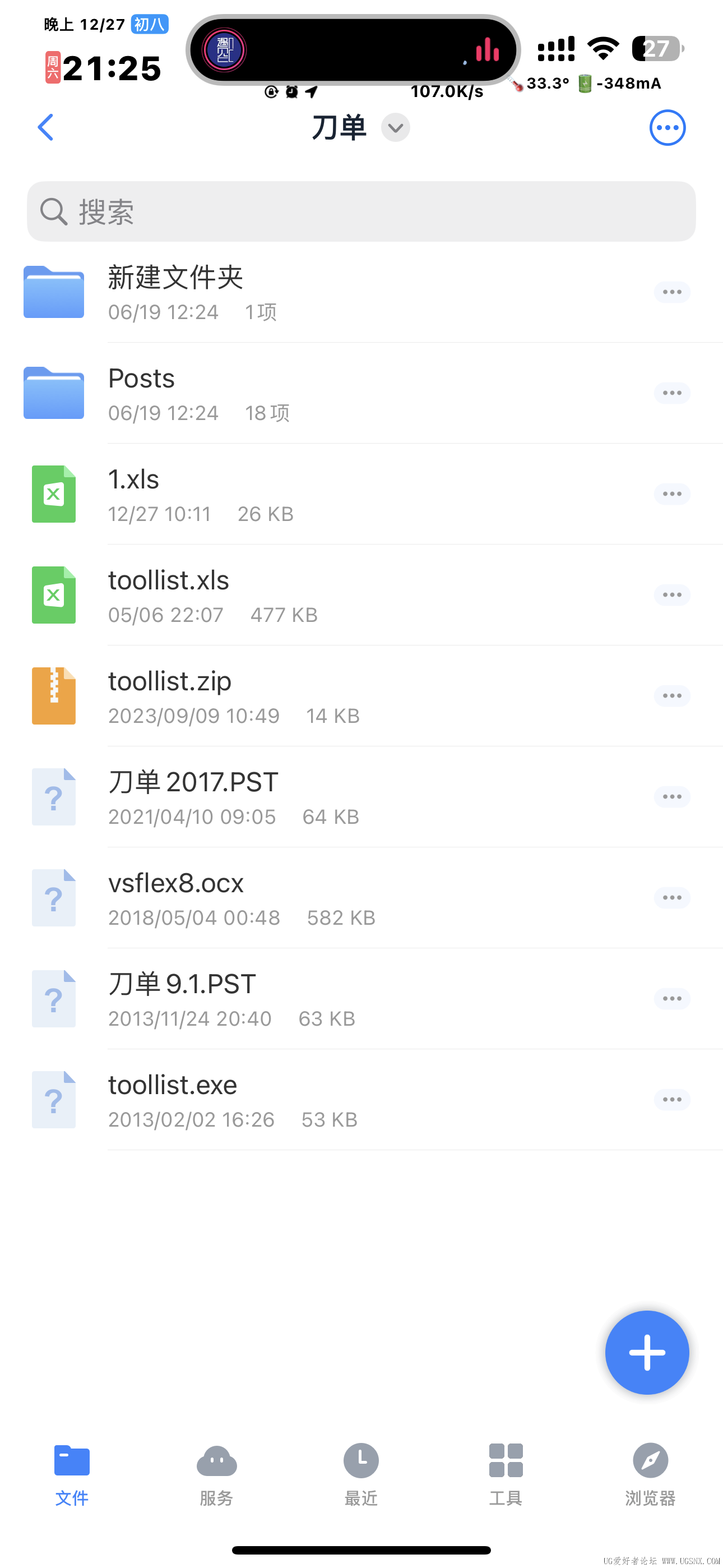
Task: Tap the back arrow in header
Action: 45,127
